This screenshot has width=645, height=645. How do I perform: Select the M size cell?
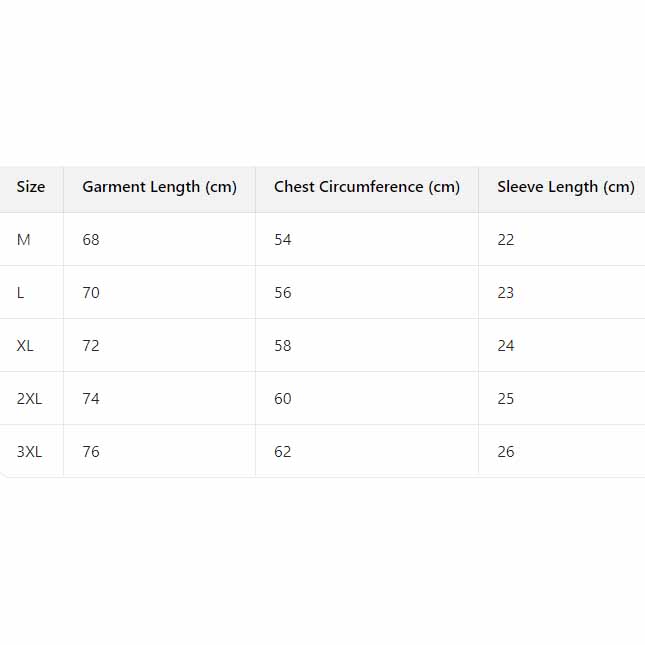pyautogui.click(x=24, y=240)
